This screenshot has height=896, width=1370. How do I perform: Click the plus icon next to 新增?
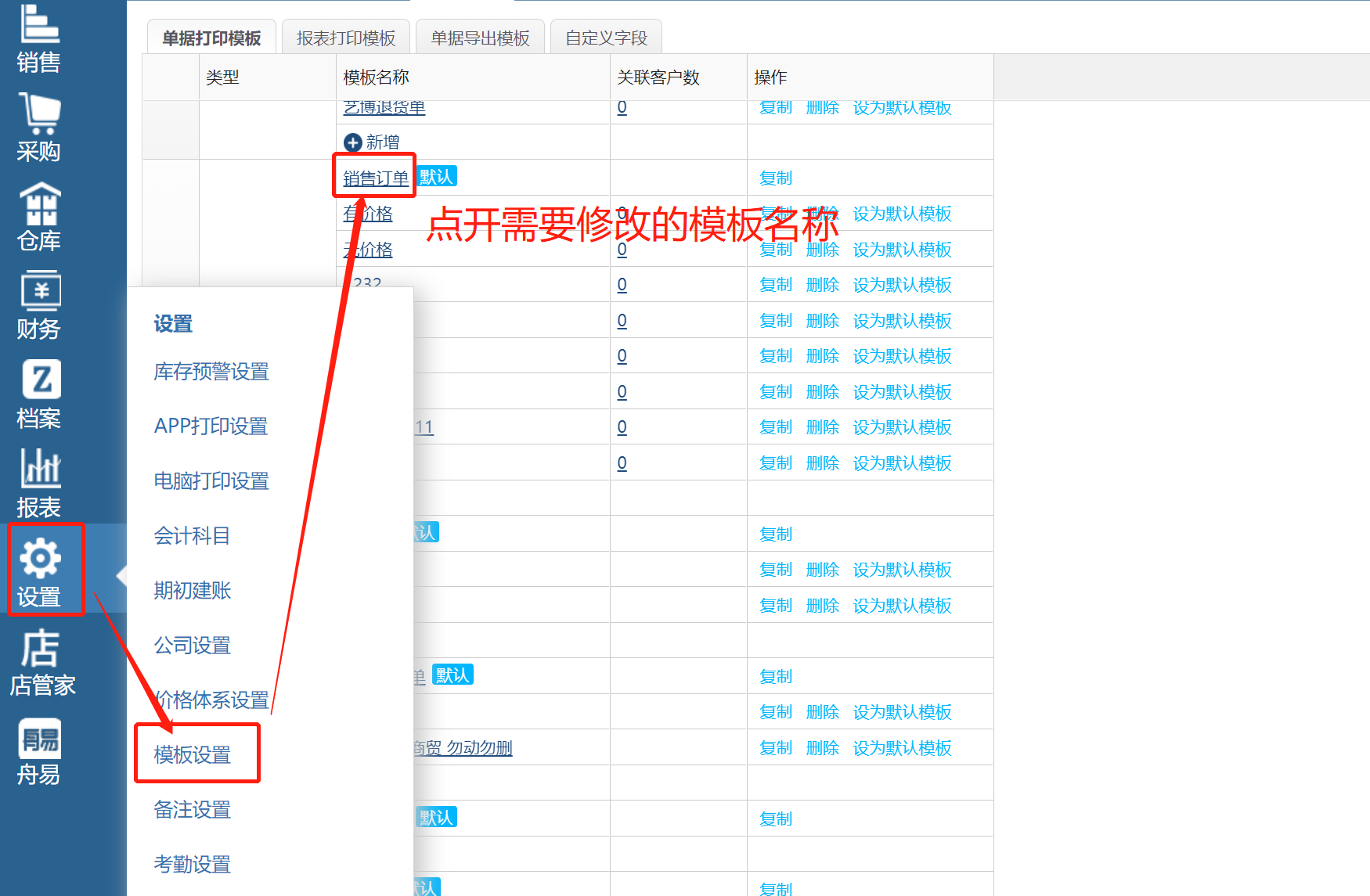point(353,142)
